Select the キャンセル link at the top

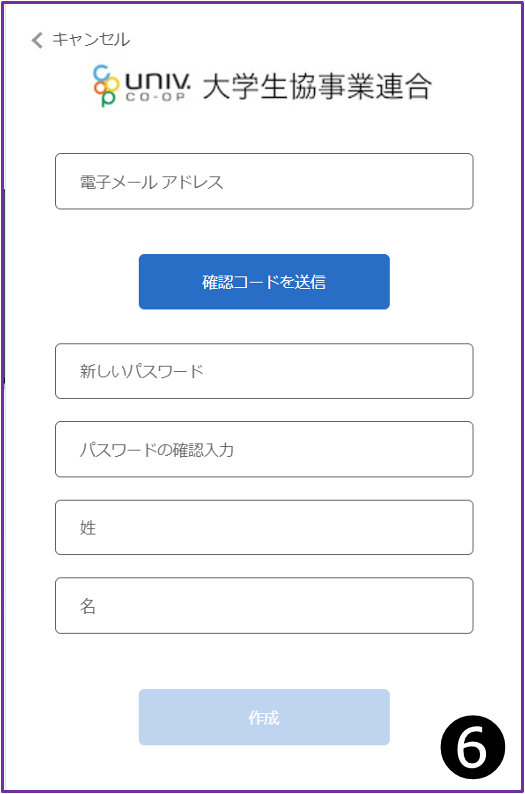(x=91, y=39)
